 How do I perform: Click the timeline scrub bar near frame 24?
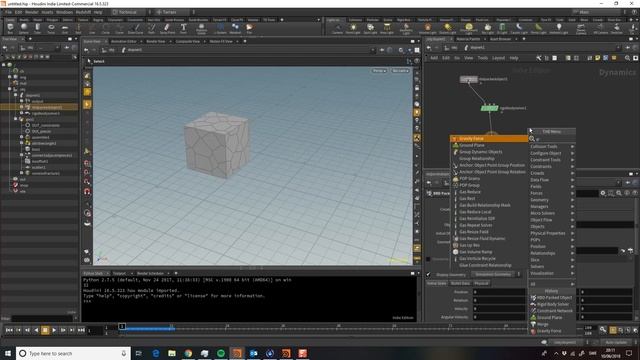(x=227, y=328)
